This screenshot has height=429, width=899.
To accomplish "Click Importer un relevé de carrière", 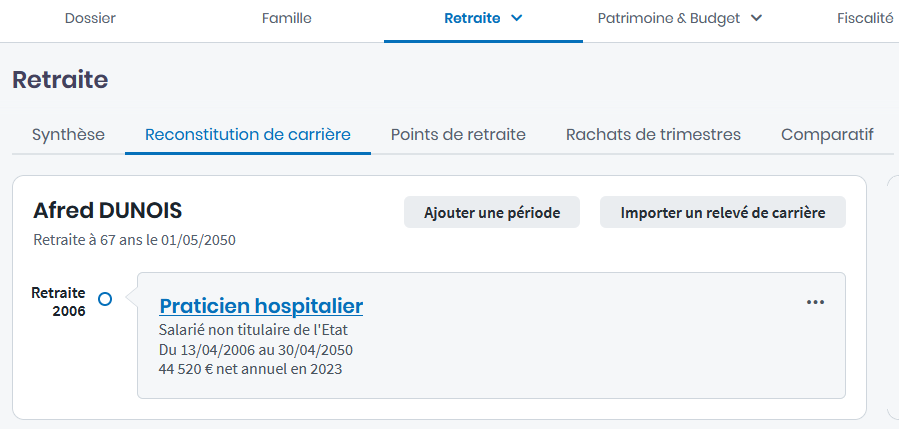I will click(722, 213).
